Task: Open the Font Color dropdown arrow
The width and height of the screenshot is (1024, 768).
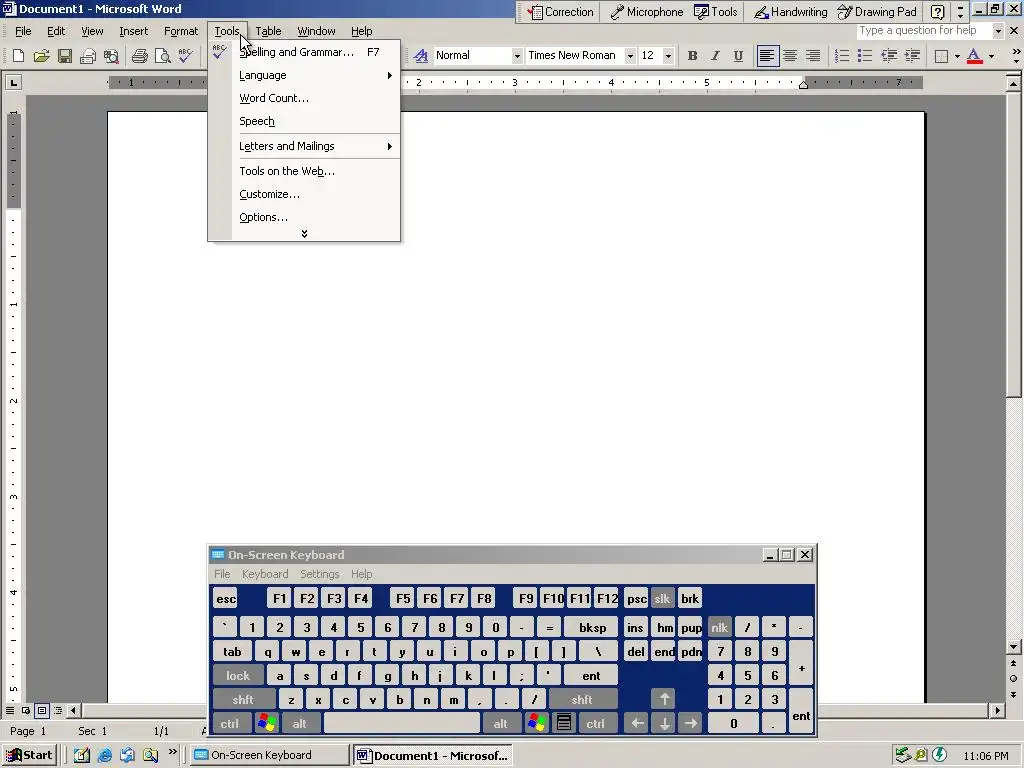Action: coord(991,56)
